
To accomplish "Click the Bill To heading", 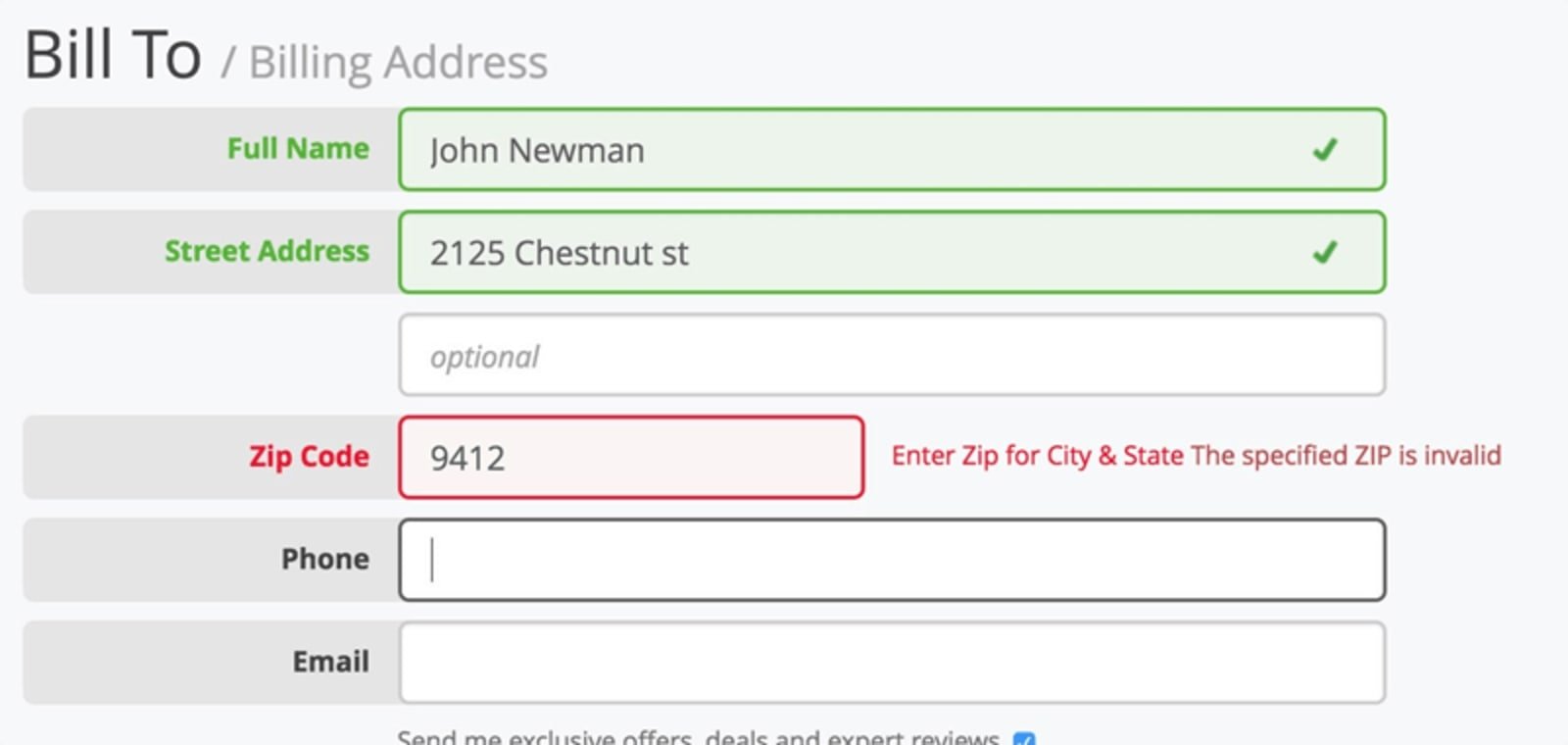I will 113,55.
